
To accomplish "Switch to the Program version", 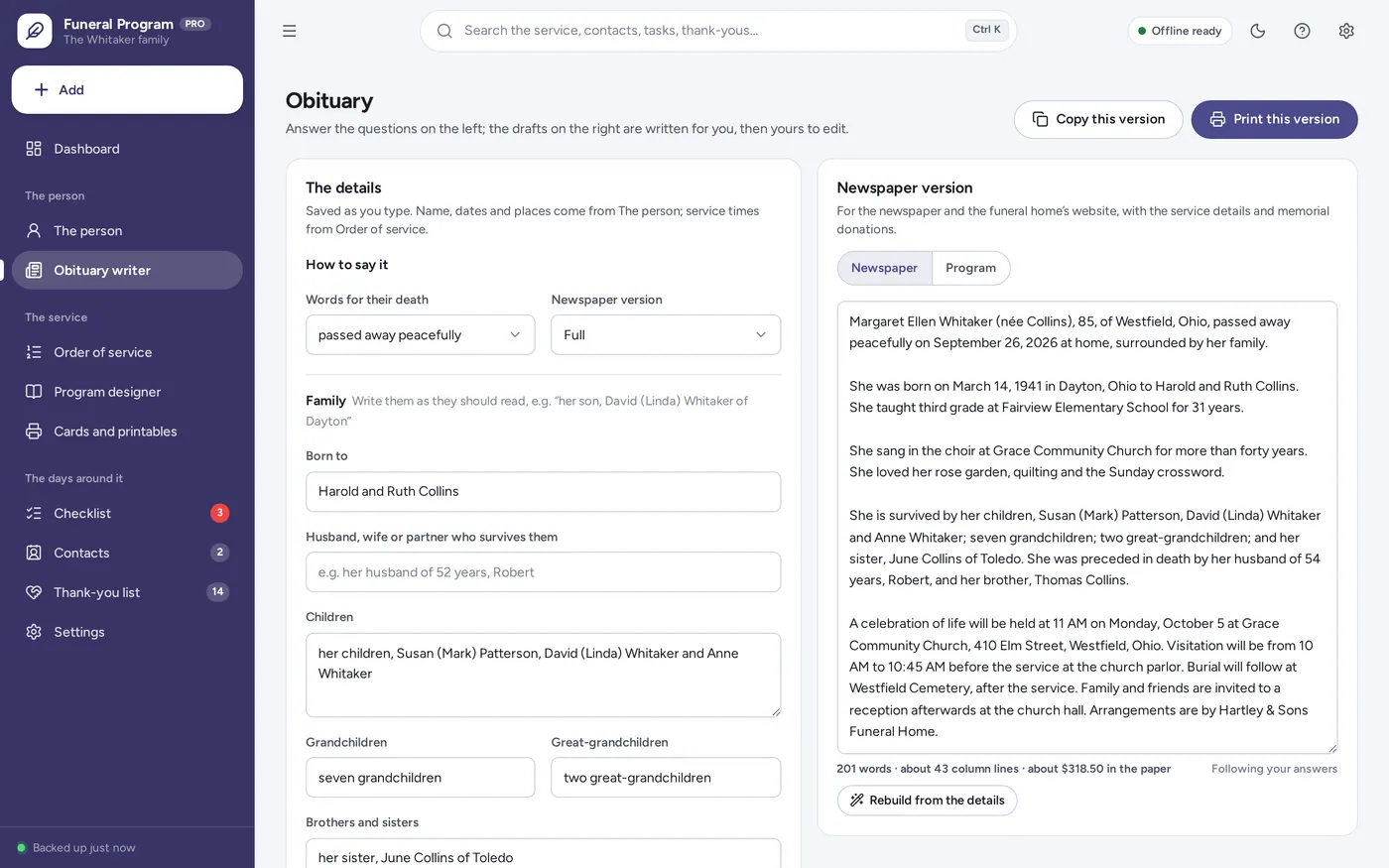I will [x=970, y=268].
